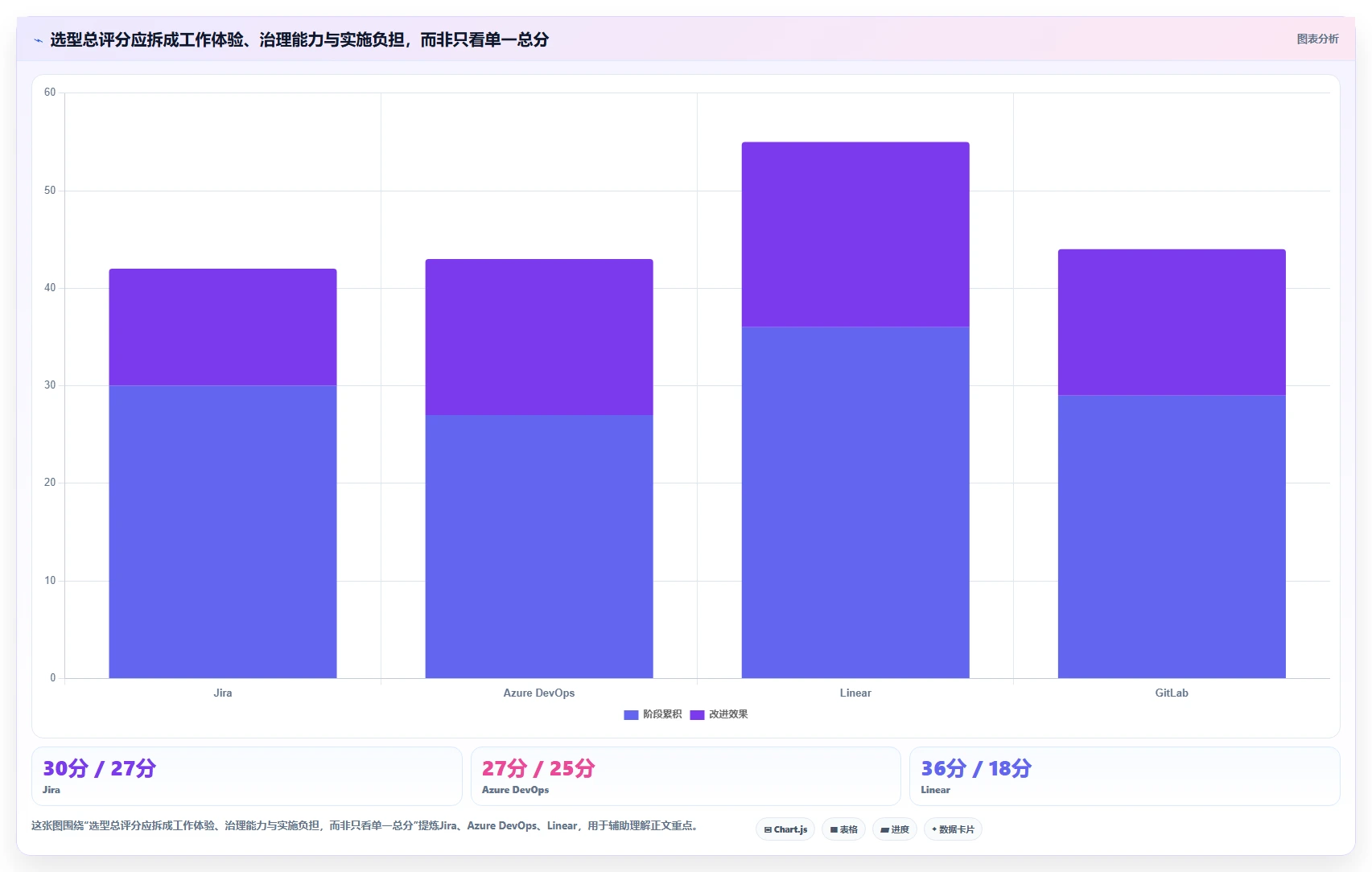This screenshot has width=1372, height=872.
Task: Click the Chart.js tag chip
Action: click(x=785, y=829)
